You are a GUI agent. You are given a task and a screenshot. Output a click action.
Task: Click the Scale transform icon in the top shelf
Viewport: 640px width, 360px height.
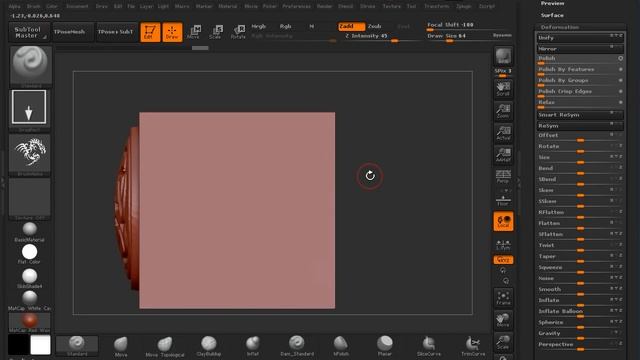[x=216, y=32]
